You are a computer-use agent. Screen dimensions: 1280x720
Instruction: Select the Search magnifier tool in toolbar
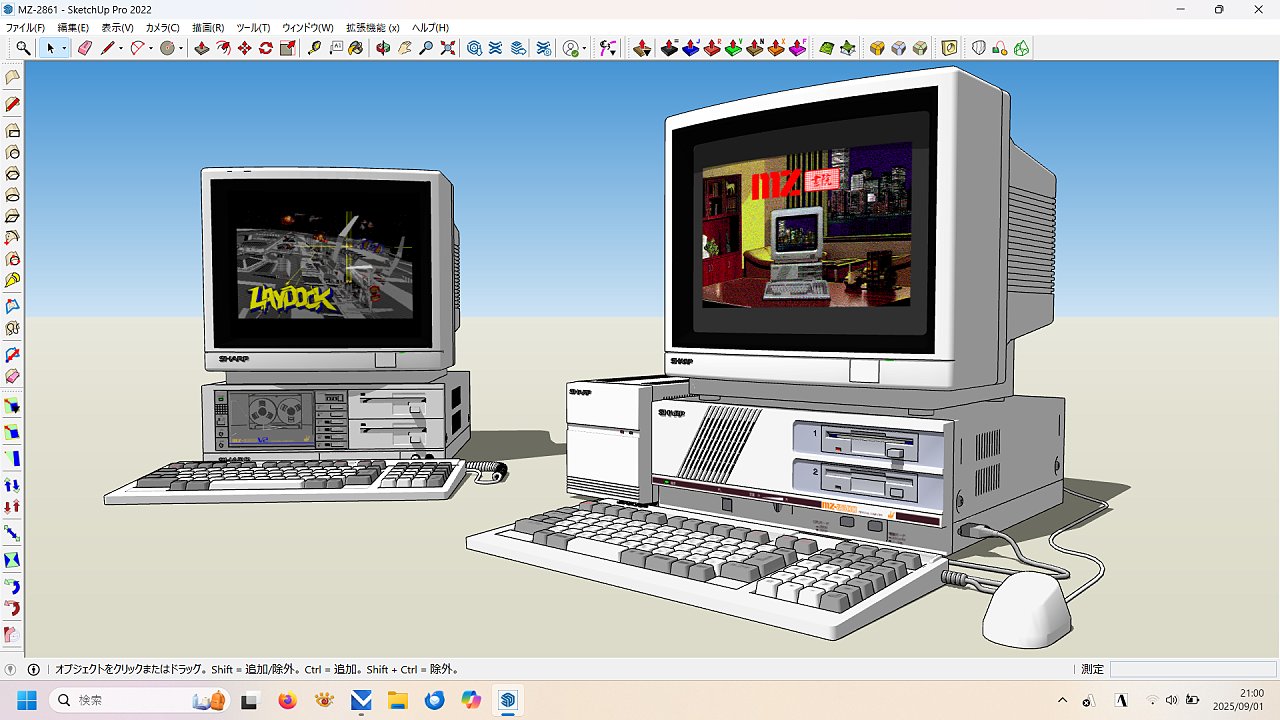pos(23,48)
